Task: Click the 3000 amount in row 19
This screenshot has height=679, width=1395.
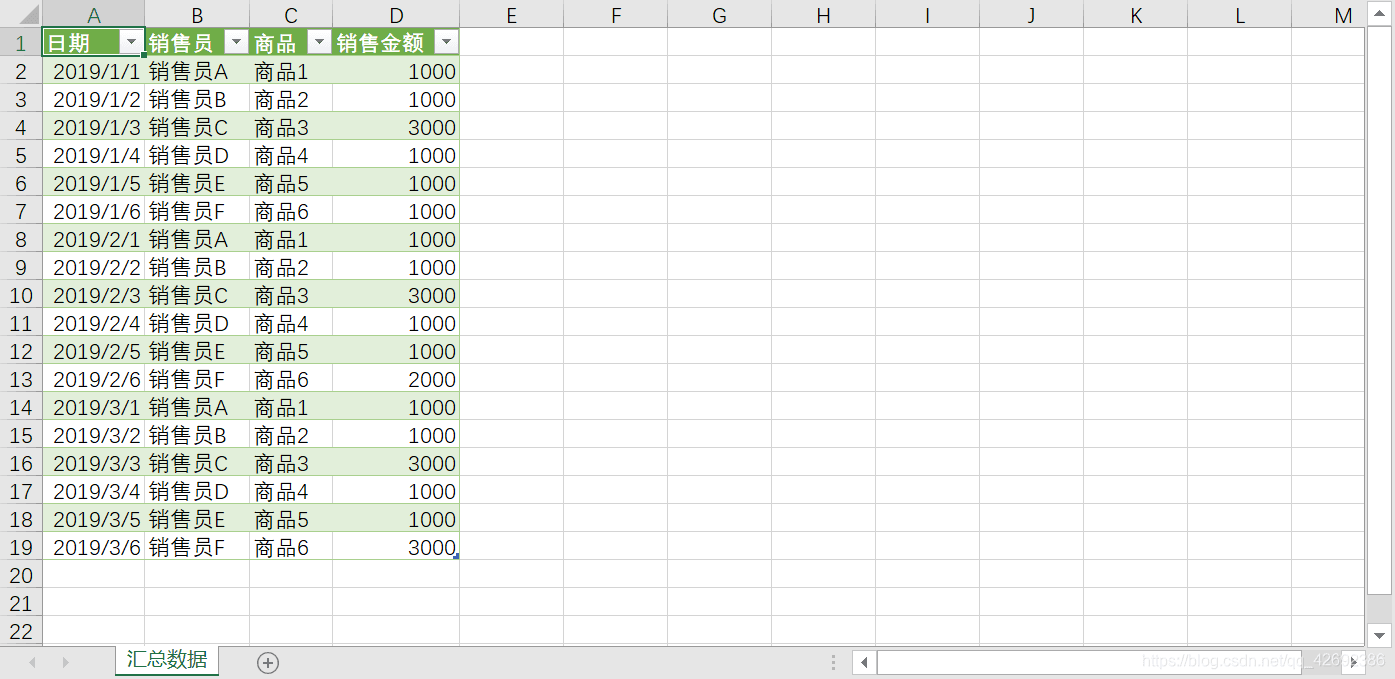Action: [x=396, y=547]
